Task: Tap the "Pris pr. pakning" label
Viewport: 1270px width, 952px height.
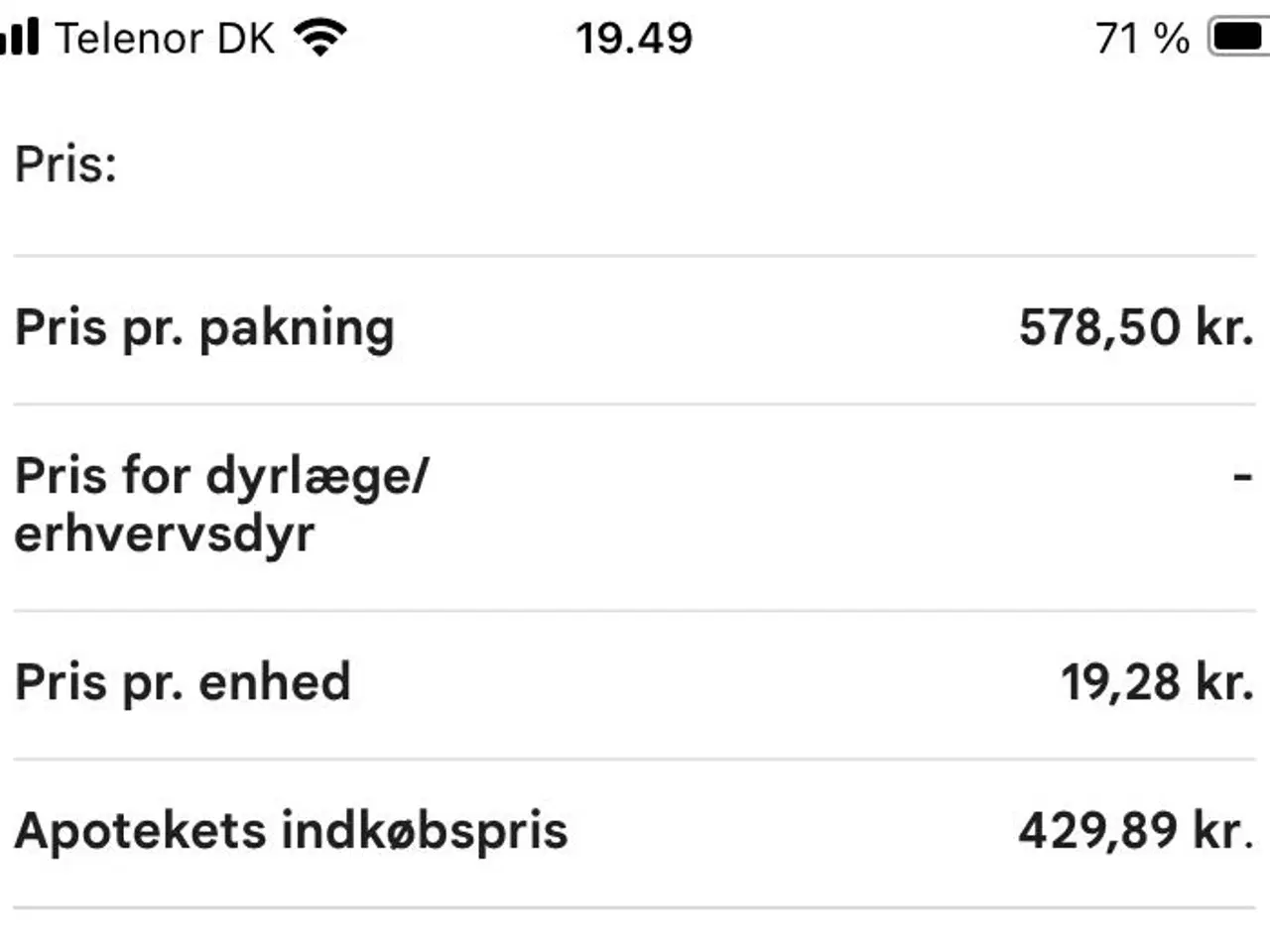Action: click(x=204, y=328)
